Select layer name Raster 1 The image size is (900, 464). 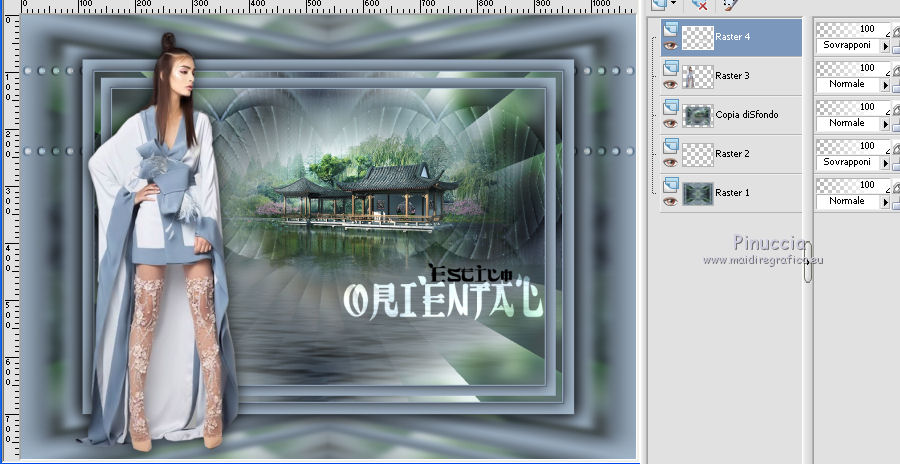pos(732,193)
